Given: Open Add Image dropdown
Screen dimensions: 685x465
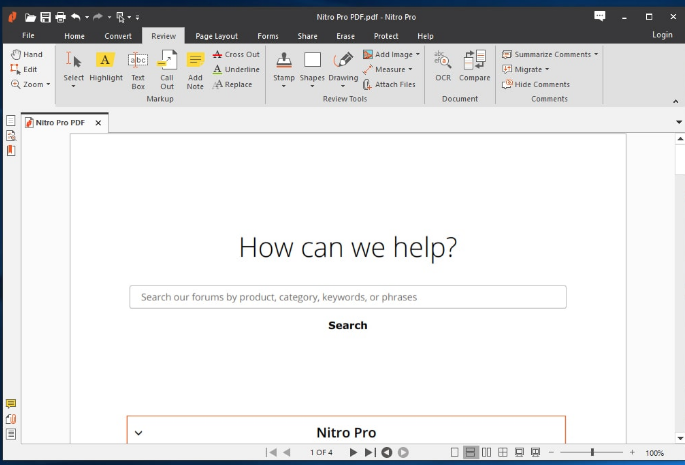Looking at the screenshot, I should [418, 54].
